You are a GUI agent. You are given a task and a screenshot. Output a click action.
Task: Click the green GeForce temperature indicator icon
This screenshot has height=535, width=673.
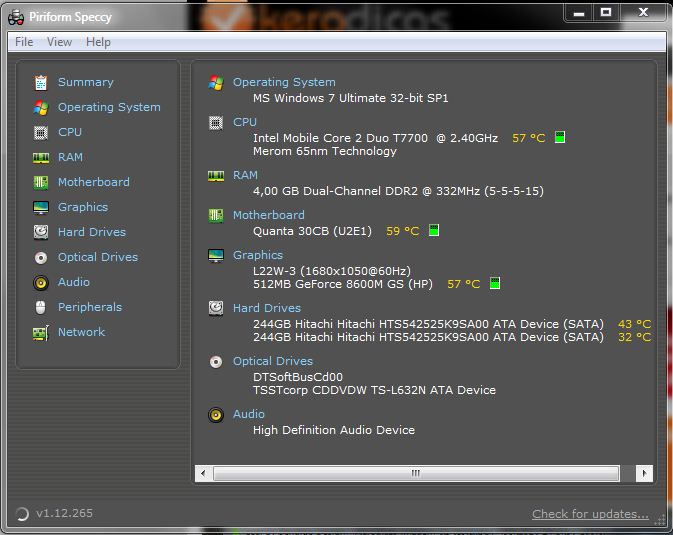coord(495,283)
